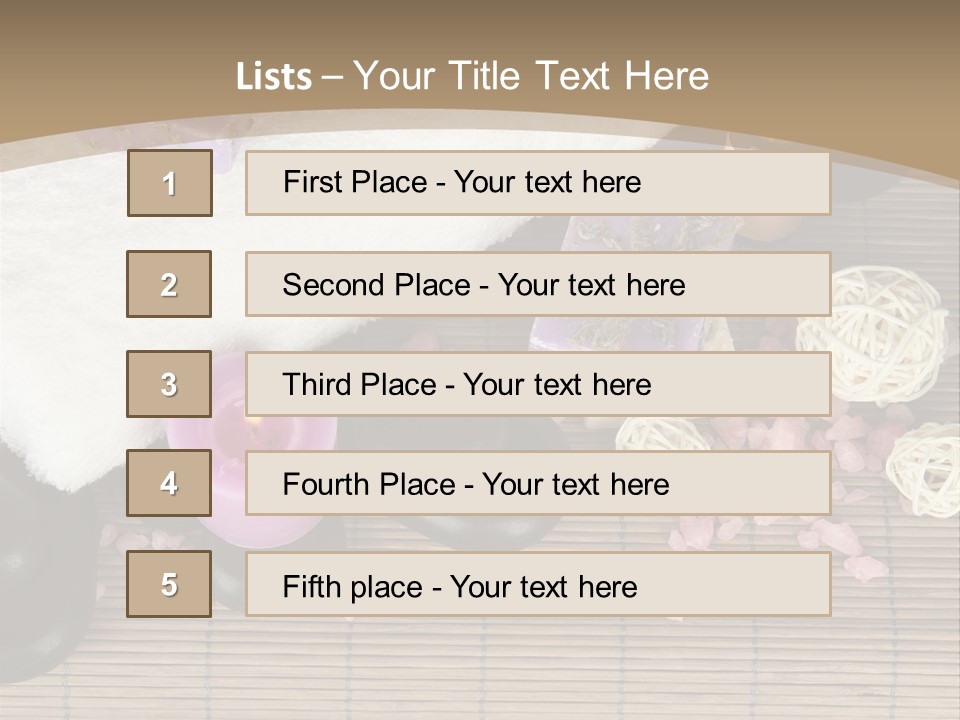Click the number 3 square
The height and width of the screenshot is (720, 960).
coord(169,384)
